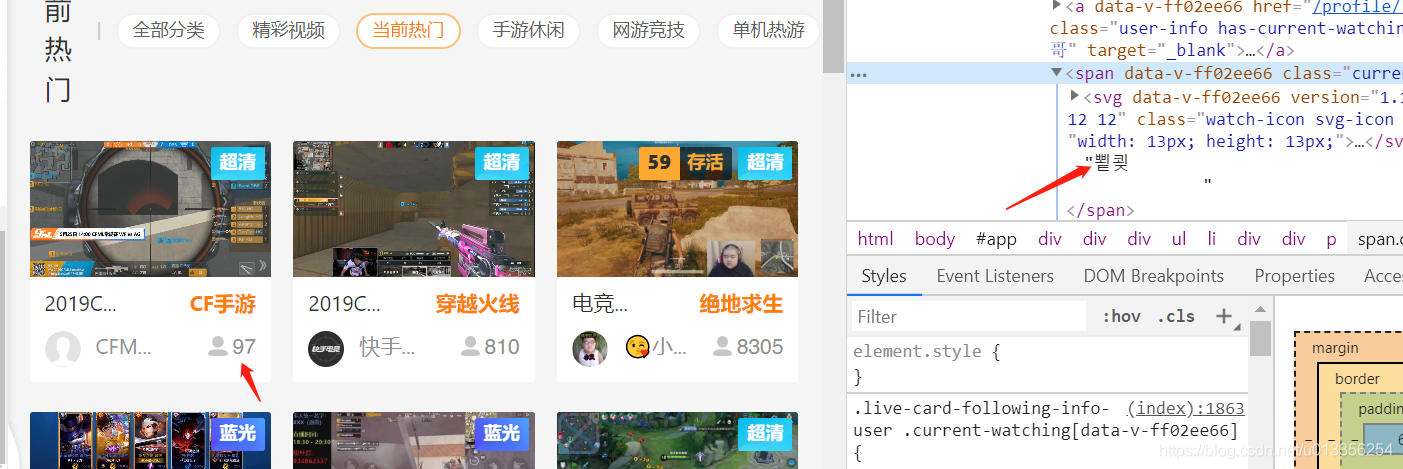1403x469 pixels.
Task: Expand the svg watch-icon node
Action: [x=1075, y=97]
